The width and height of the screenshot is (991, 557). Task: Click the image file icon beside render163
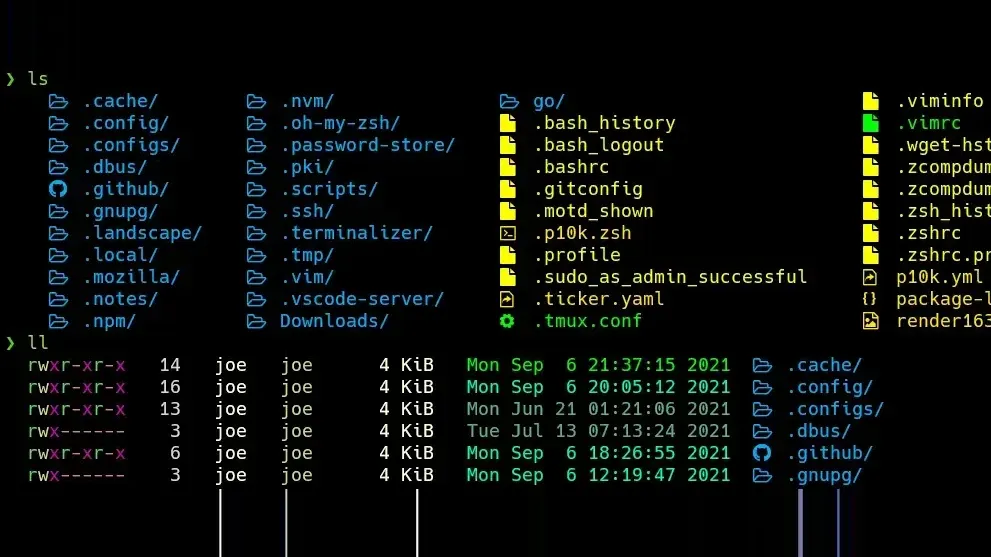tap(870, 321)
